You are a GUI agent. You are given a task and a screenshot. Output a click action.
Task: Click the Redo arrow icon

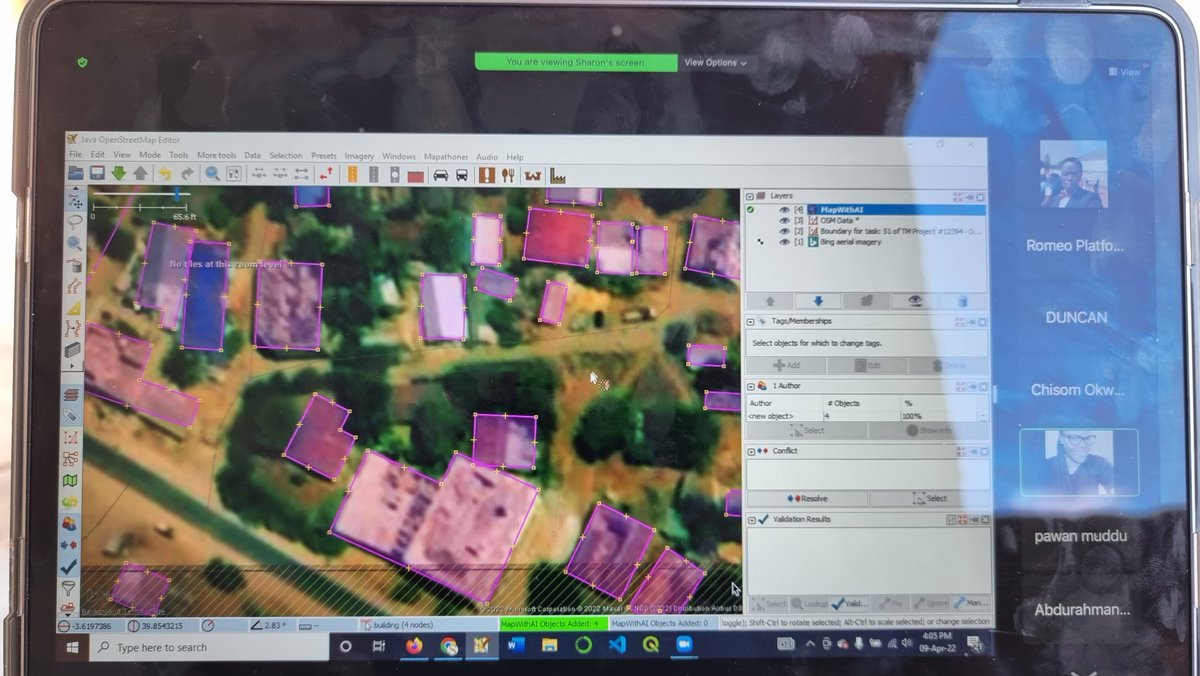[x=187, y=174]
